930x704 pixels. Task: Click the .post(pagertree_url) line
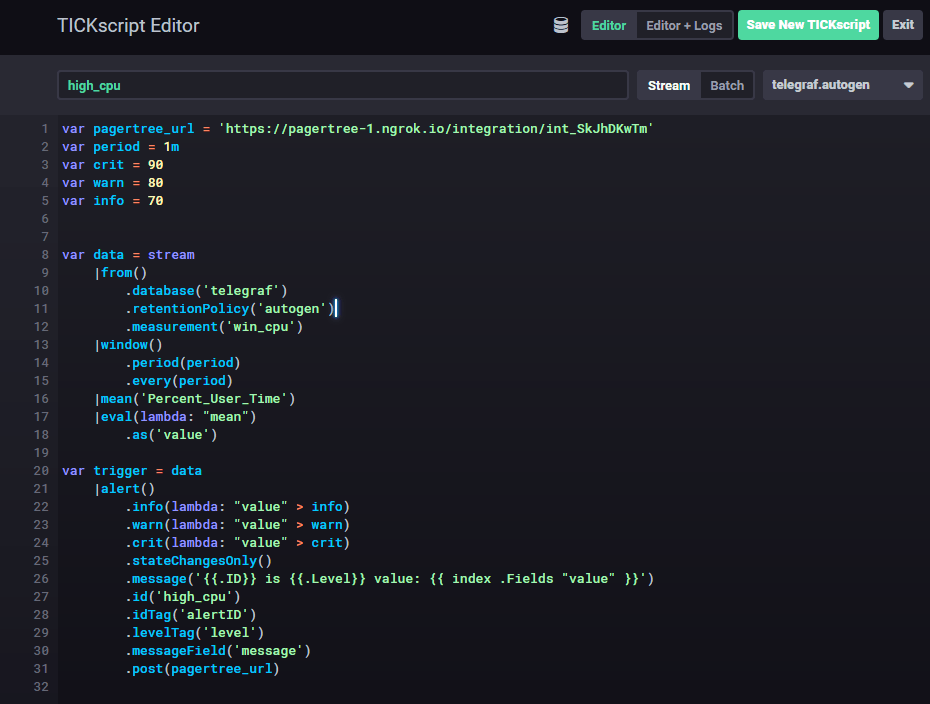click(x=202, y=669)
